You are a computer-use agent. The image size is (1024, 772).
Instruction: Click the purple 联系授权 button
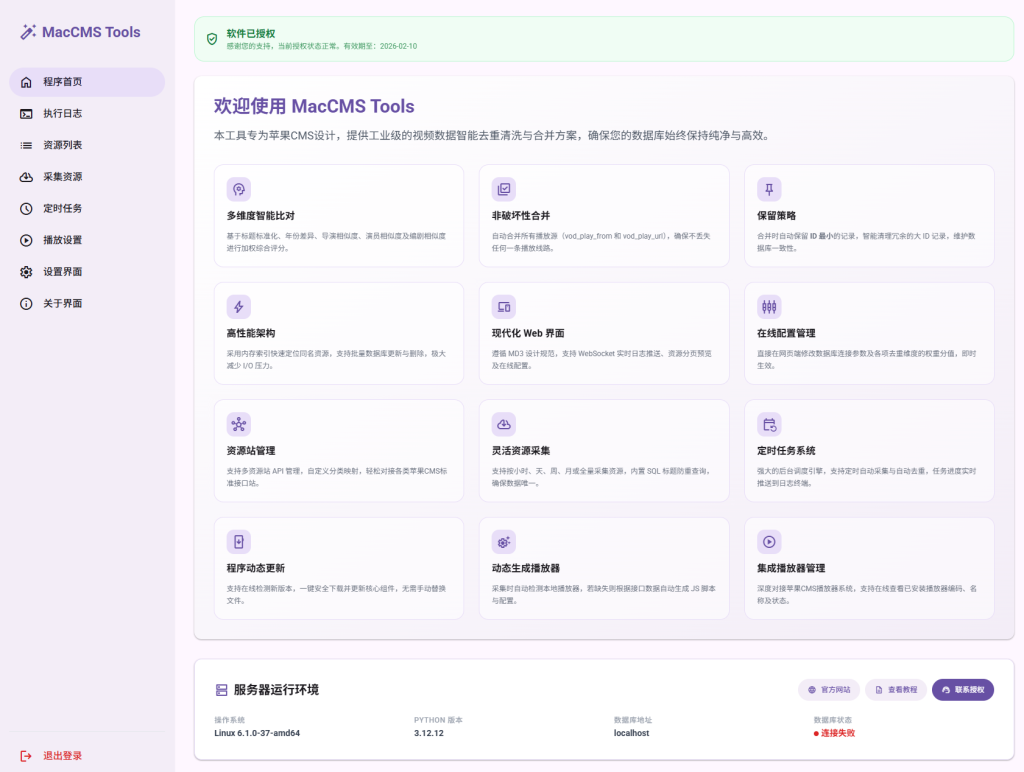[x=962, y=690]
